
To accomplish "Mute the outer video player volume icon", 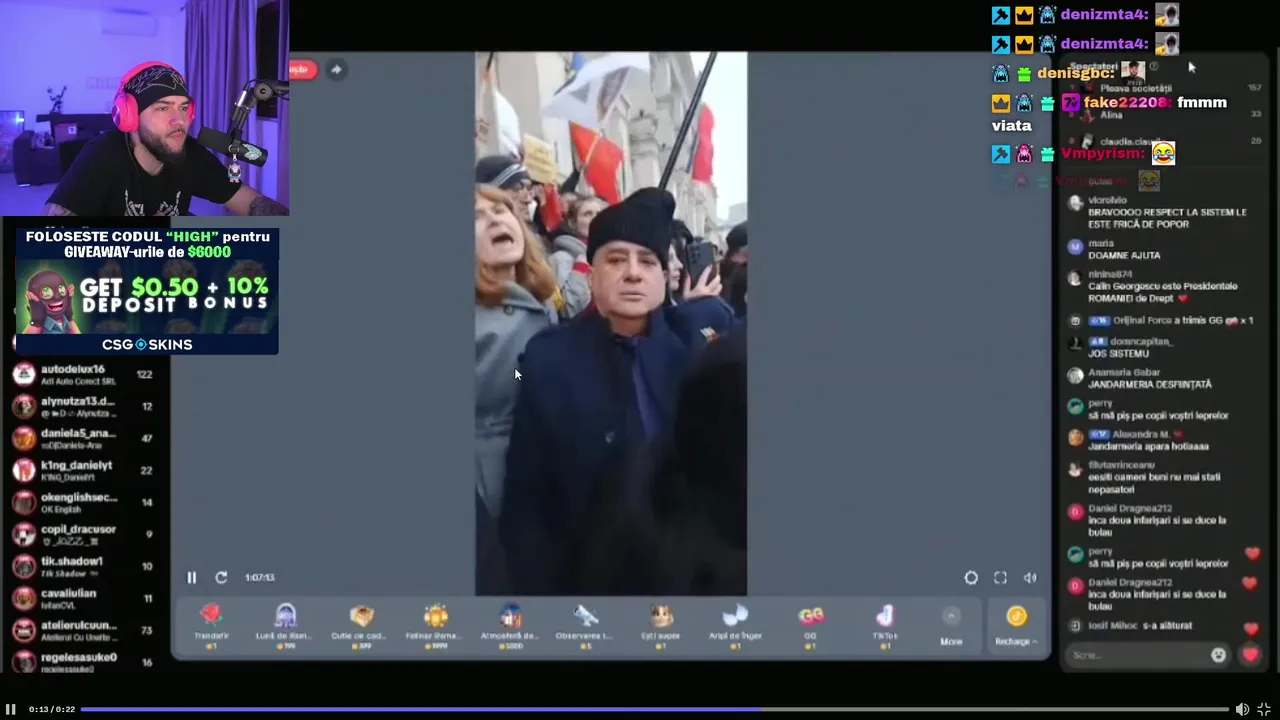I will [1242, 709].
